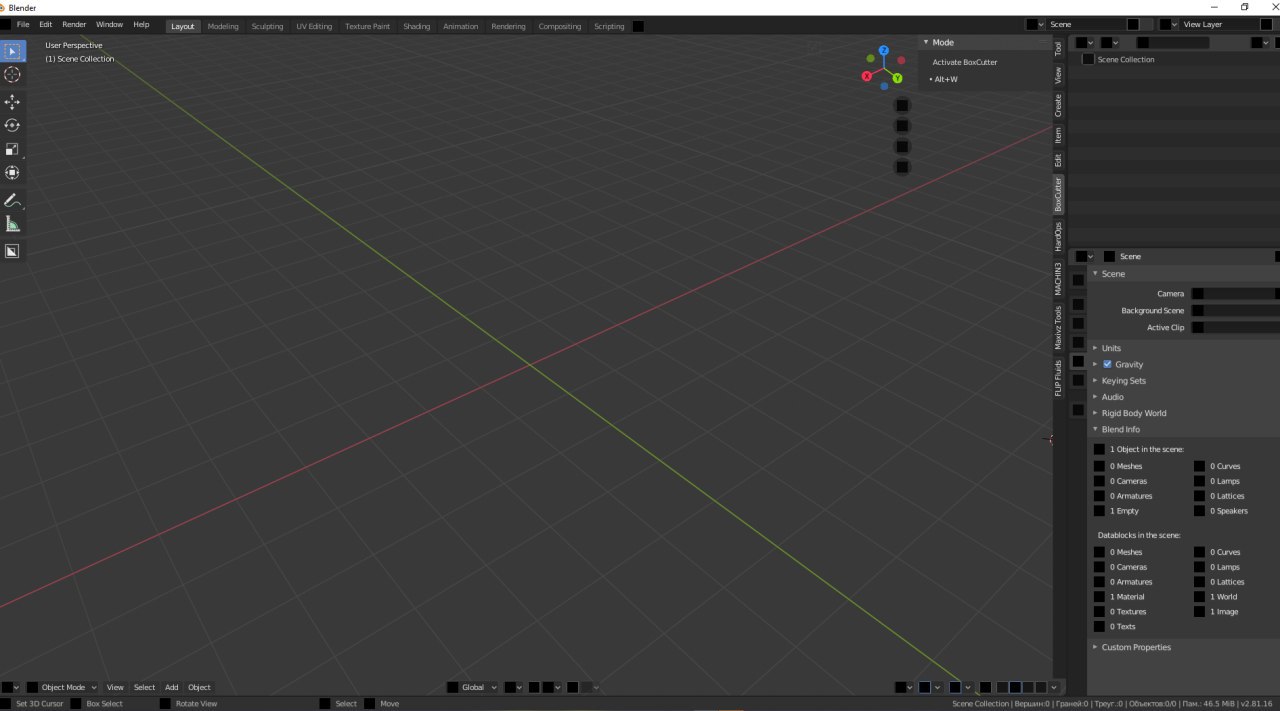This screenshot has width=1280, height=711.
Task: Expand the Keying Sets section
Action: click(x=1095, y=381)
